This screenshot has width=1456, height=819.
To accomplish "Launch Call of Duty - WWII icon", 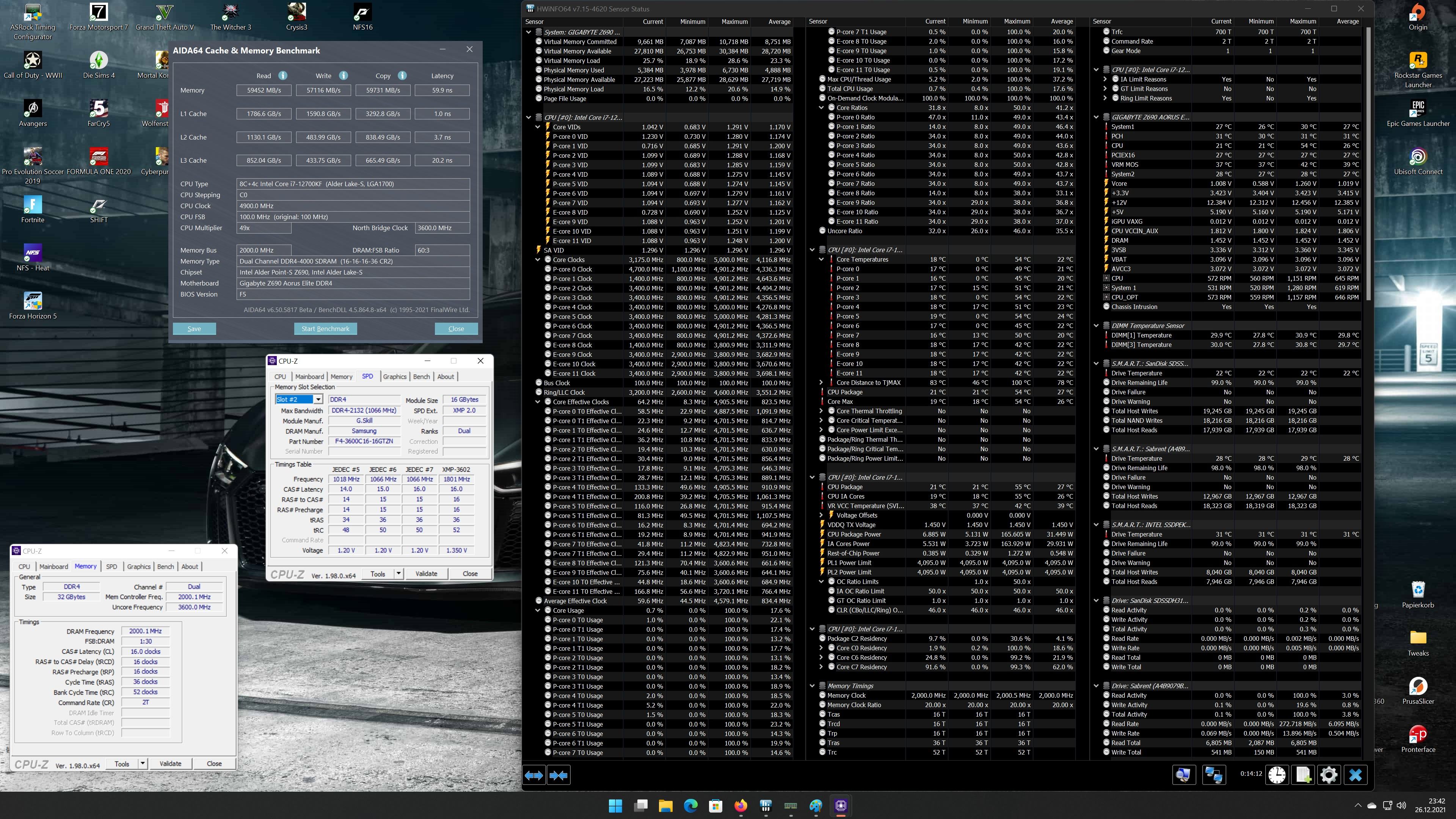I will 33,66.
